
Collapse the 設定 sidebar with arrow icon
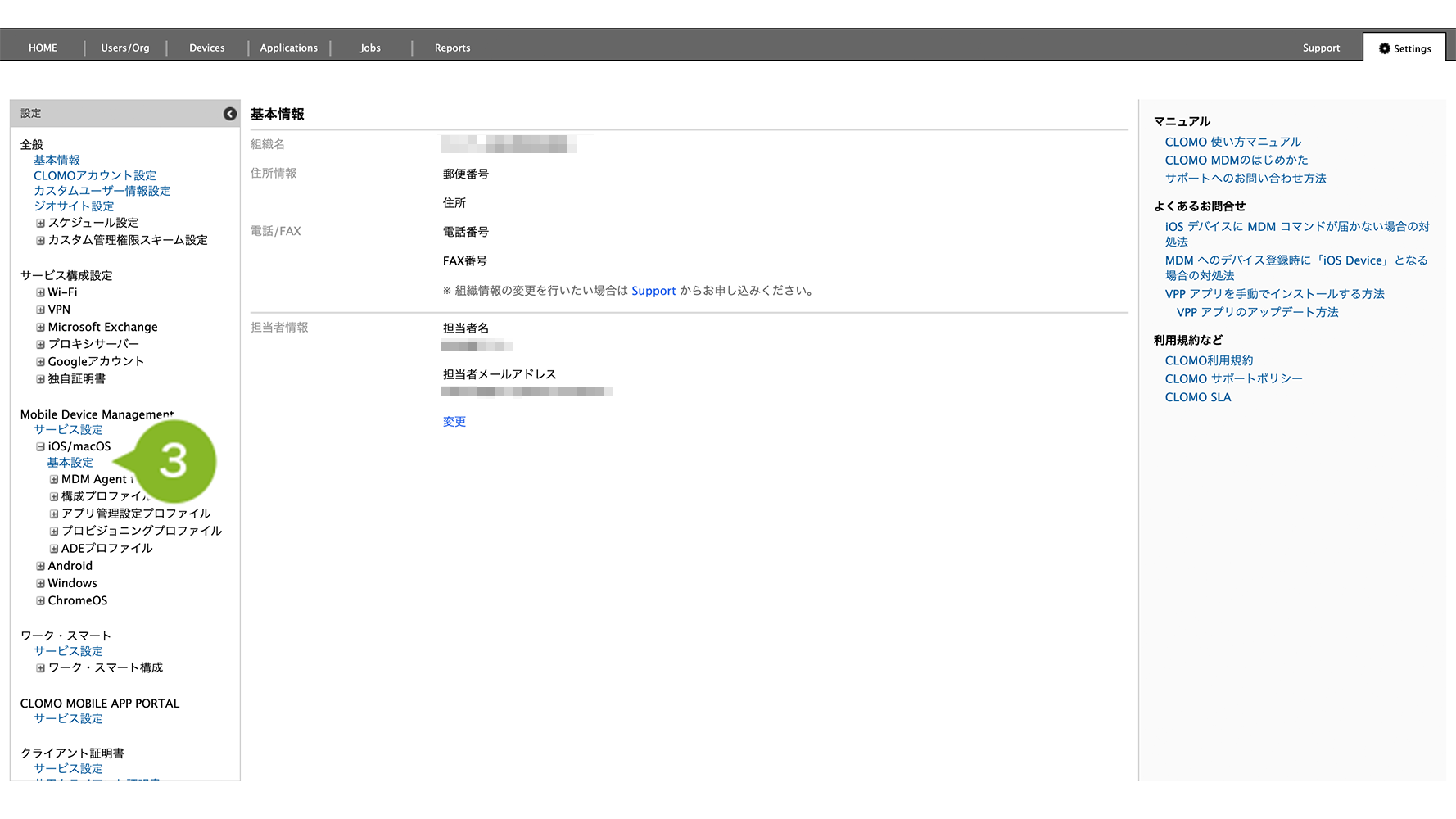230,114
